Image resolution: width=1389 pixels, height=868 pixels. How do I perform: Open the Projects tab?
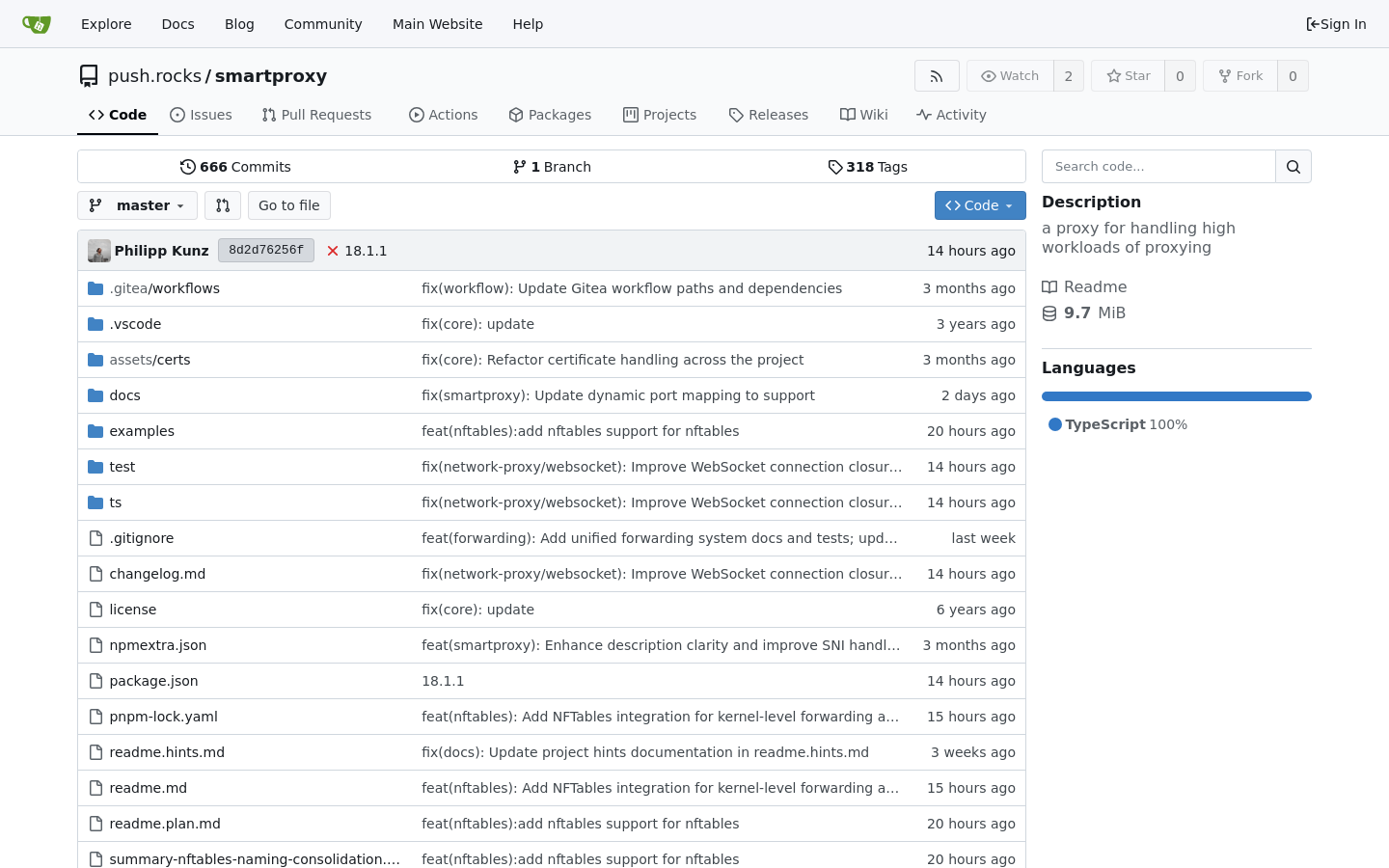point(660,115)
